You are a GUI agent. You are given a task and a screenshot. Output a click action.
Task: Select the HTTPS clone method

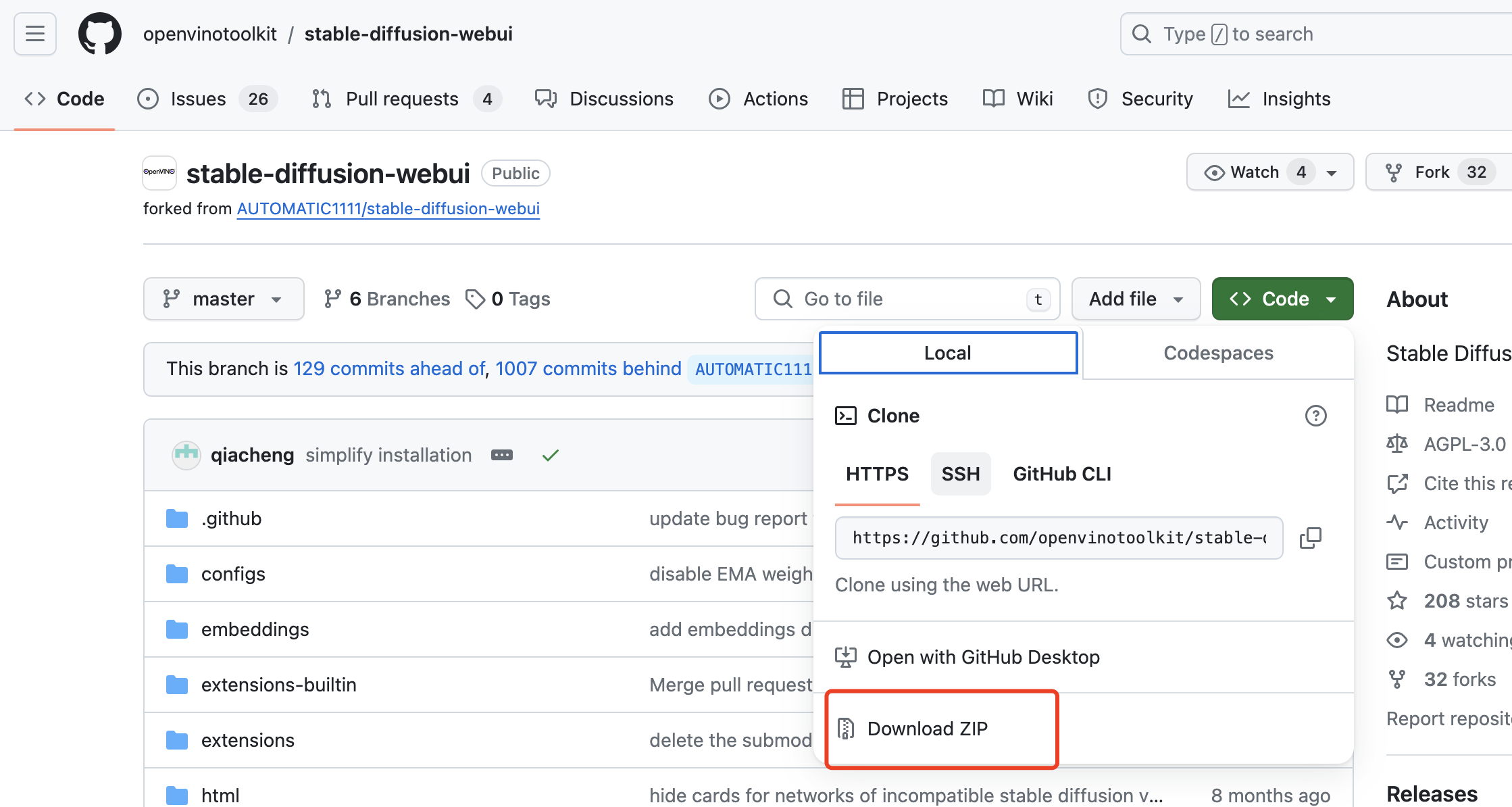click(877, 474)
